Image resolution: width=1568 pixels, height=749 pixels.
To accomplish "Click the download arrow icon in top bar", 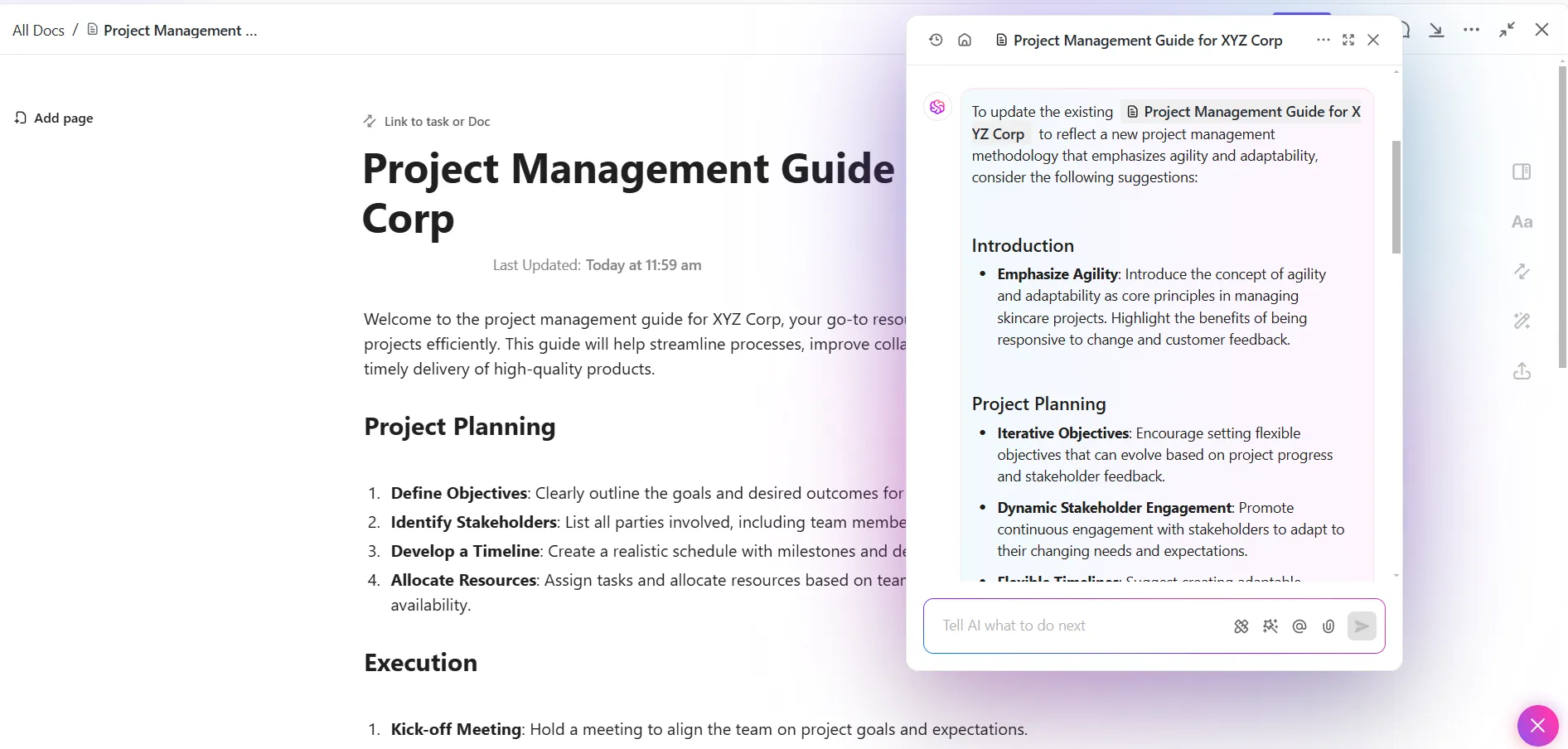I will click(x=1436, y=30).
